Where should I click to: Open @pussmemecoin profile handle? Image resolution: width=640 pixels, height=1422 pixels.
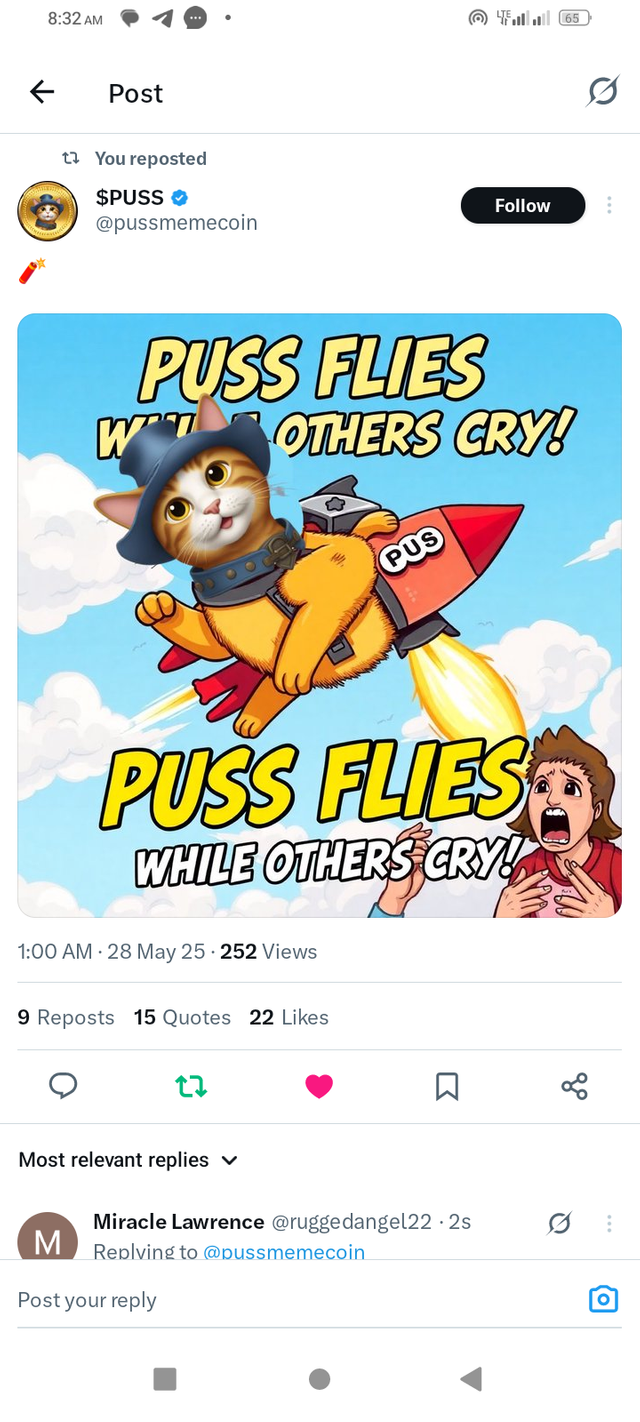(x=176, y=223)
